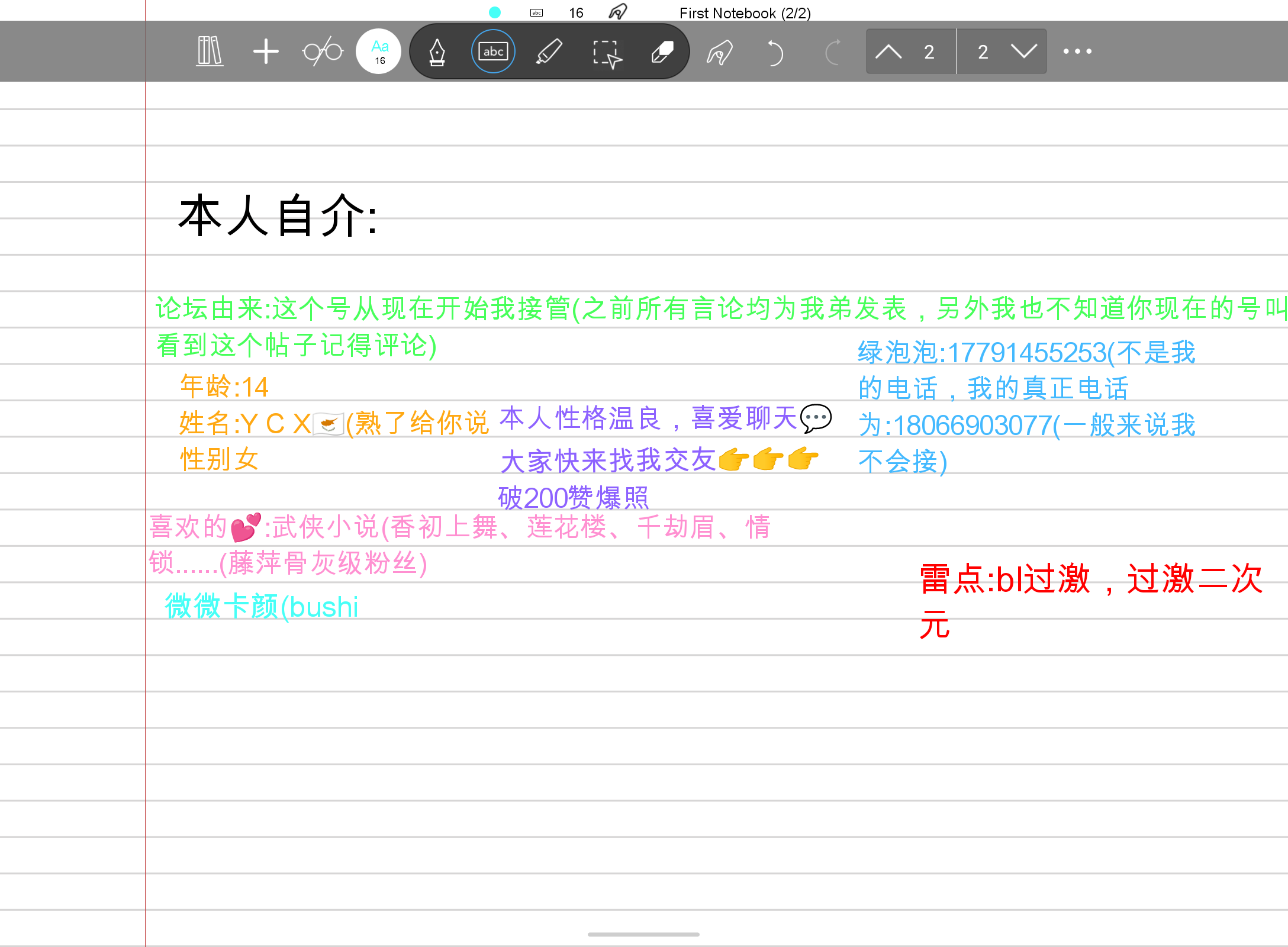Open the three-dot more options menu

tap(1077, 51)
